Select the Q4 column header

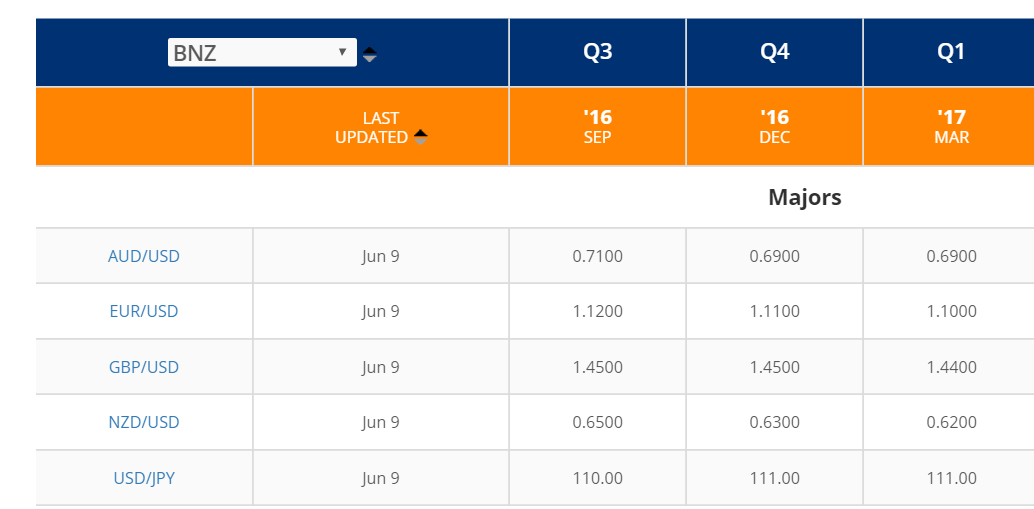click(775, 52)
